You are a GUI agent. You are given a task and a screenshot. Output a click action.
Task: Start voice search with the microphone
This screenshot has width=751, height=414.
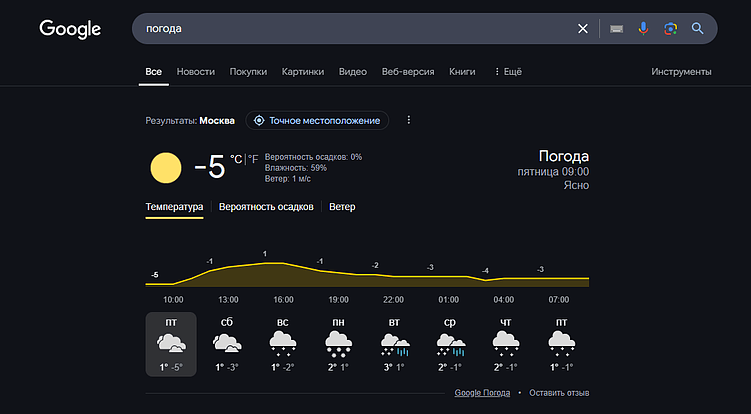(x=643, y=29)
